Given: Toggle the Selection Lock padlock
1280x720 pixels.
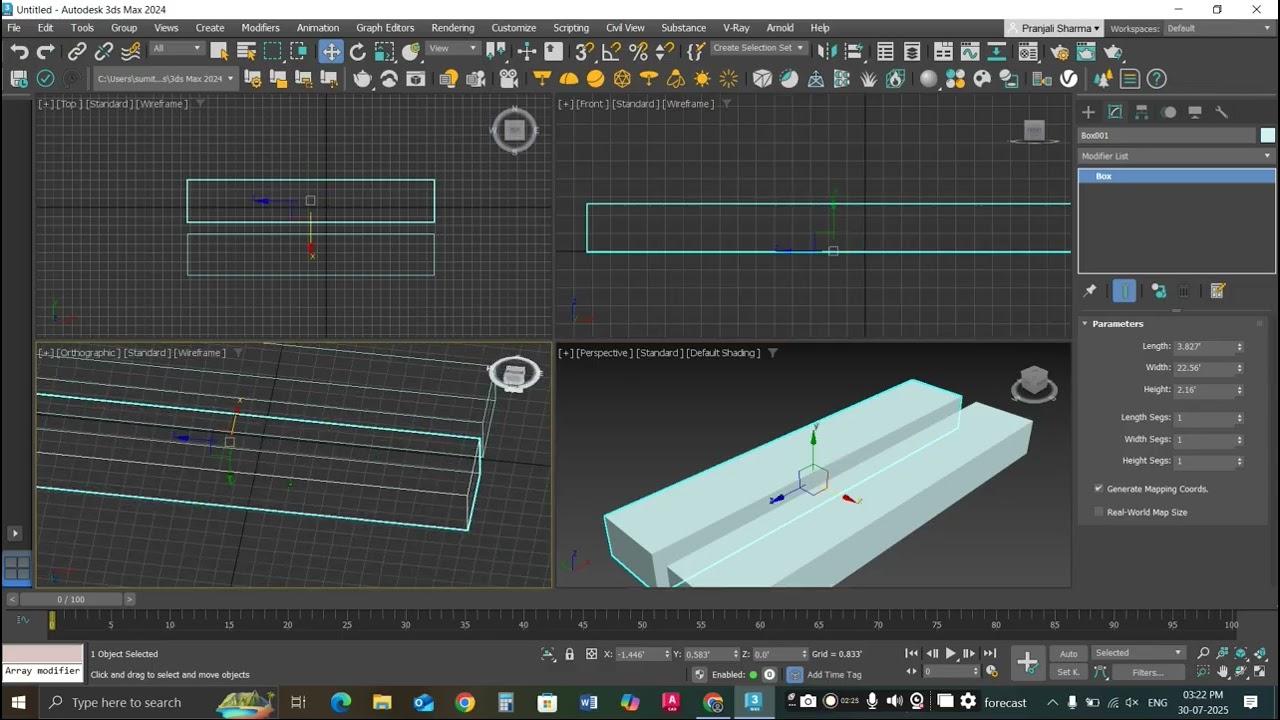Looking at the screenshot, I should pos(569,654).
